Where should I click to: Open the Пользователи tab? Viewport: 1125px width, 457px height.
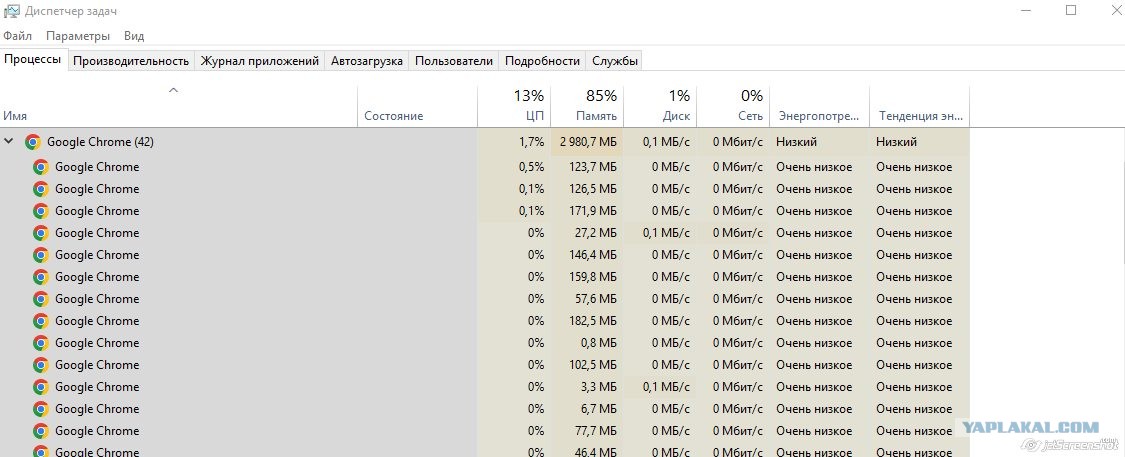pyautogui.click(x=453, y=61)
